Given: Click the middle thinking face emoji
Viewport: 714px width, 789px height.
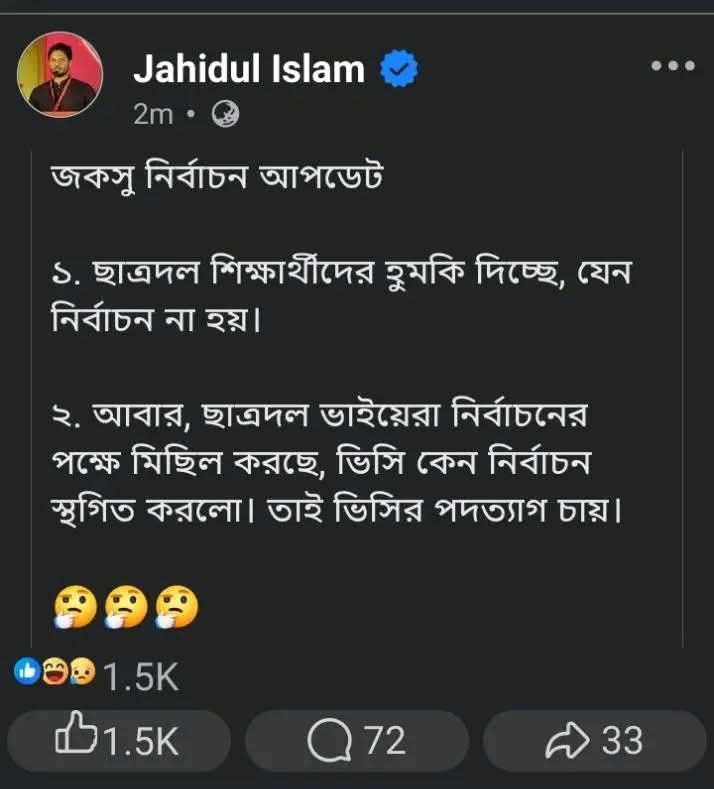Looking at the screenshot, I should coord(125,606).
